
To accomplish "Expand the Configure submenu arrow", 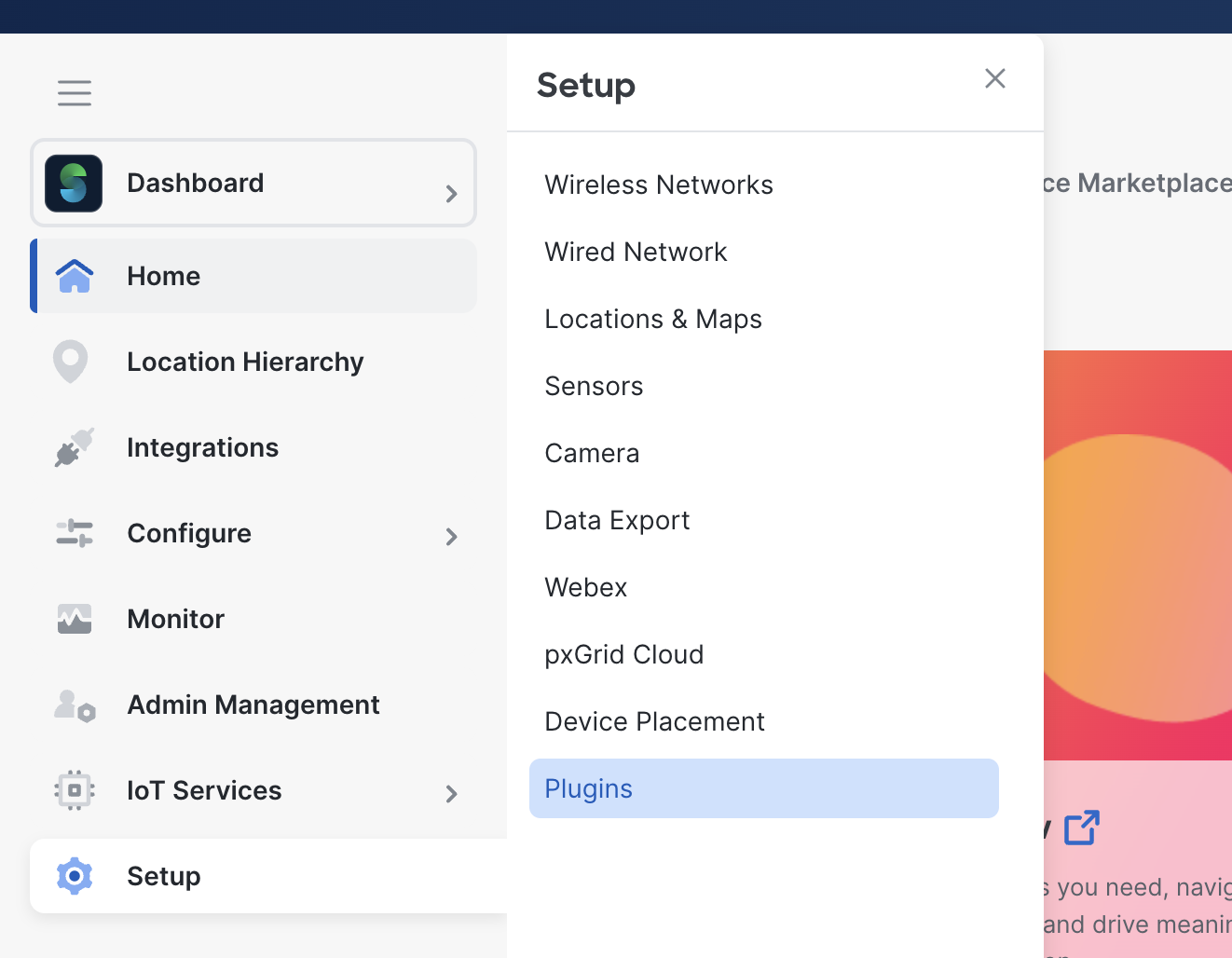I will click(x=452, y=537).
